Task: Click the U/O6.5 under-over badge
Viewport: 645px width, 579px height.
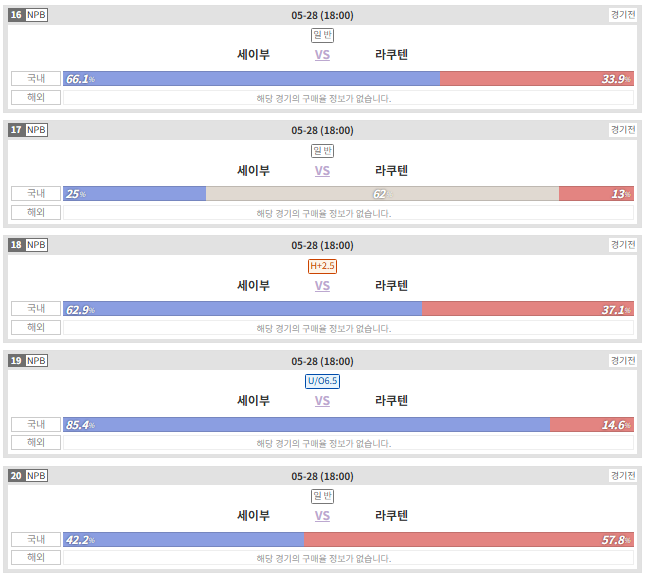Action: [322, 381]
